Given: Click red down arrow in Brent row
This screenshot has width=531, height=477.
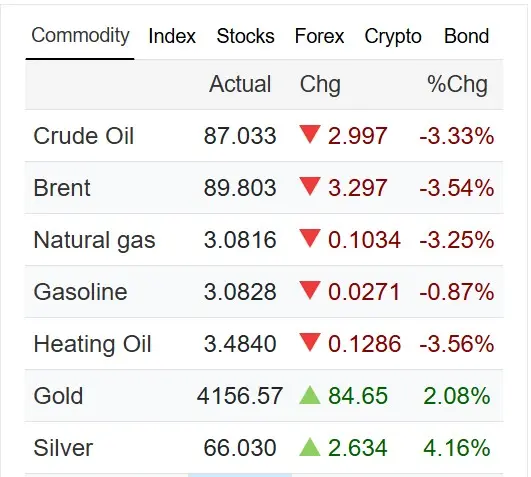Looking at the screenshot, I should [x=310, y=186].
